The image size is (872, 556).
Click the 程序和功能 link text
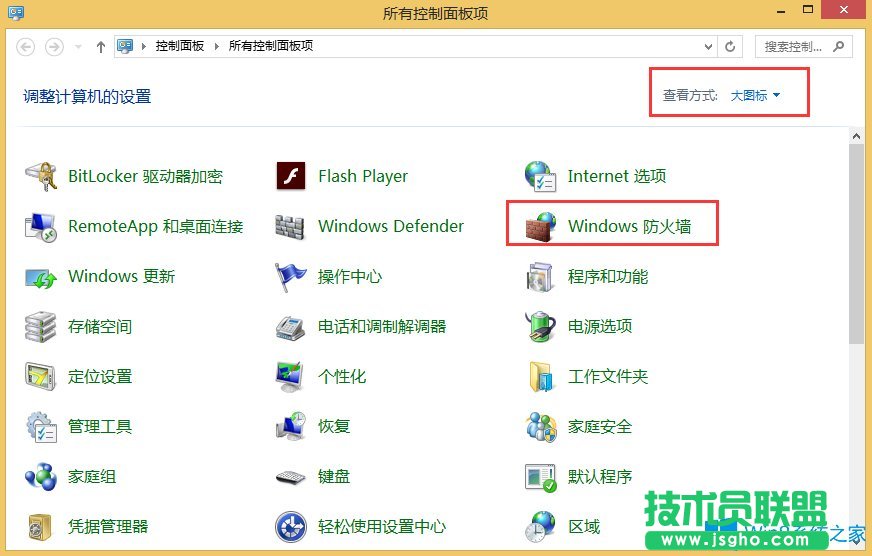pos(608,276)
